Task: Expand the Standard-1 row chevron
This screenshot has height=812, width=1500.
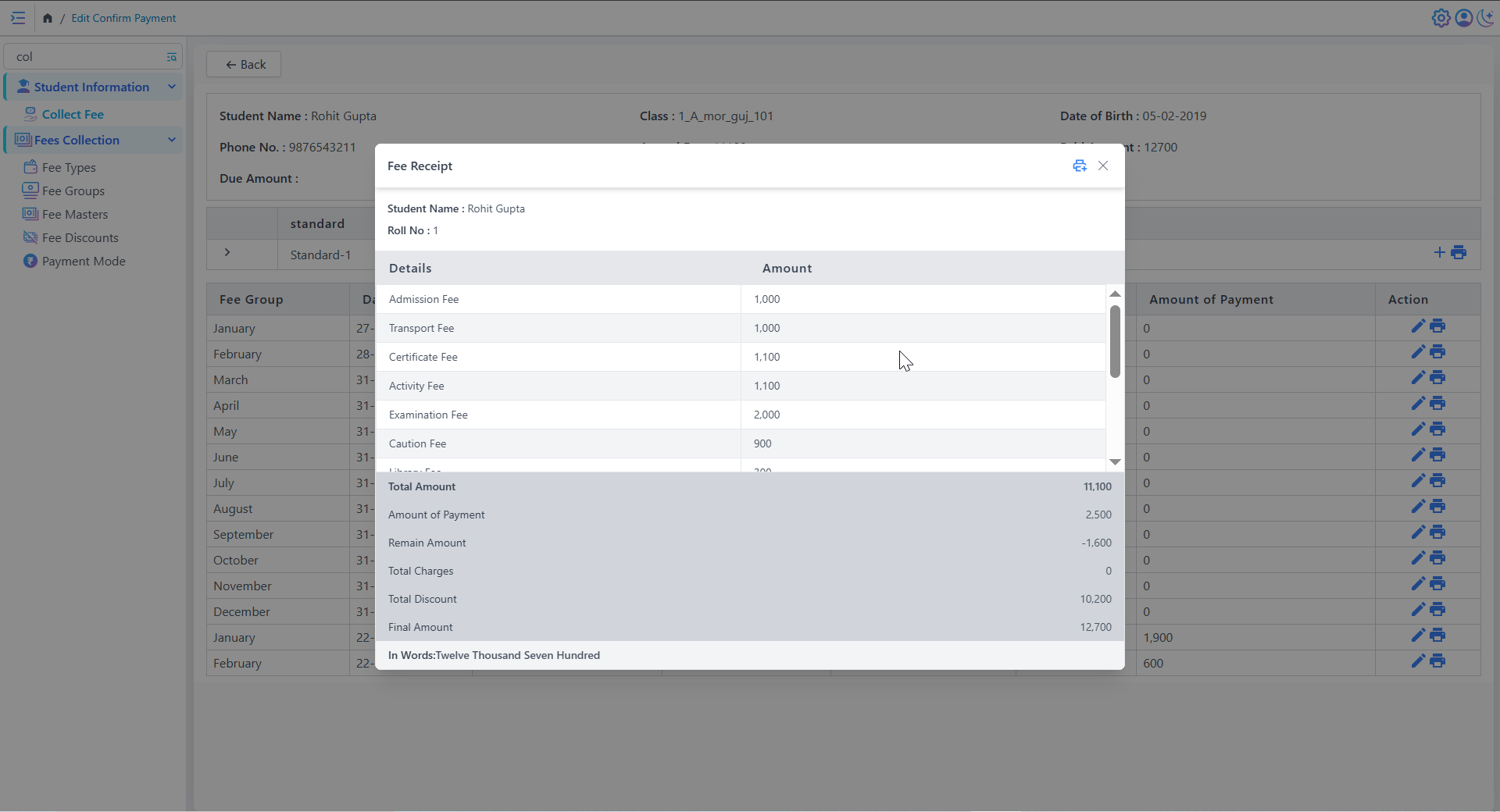Action: click(x=227, y=252)
